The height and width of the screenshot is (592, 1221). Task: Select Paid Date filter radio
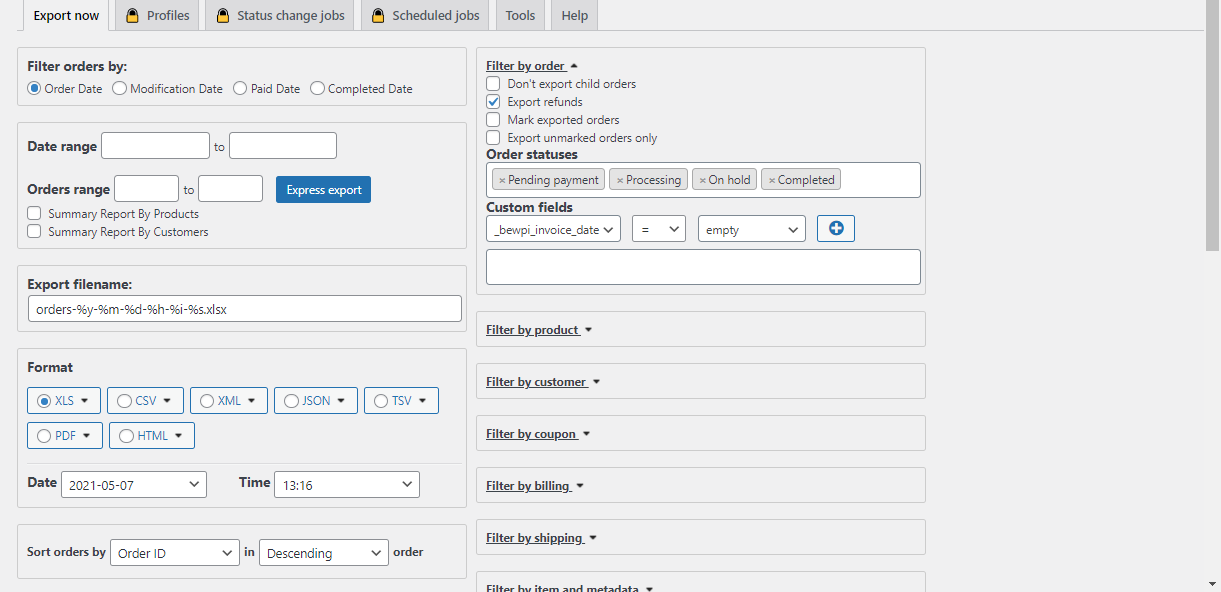pos(240,88)
